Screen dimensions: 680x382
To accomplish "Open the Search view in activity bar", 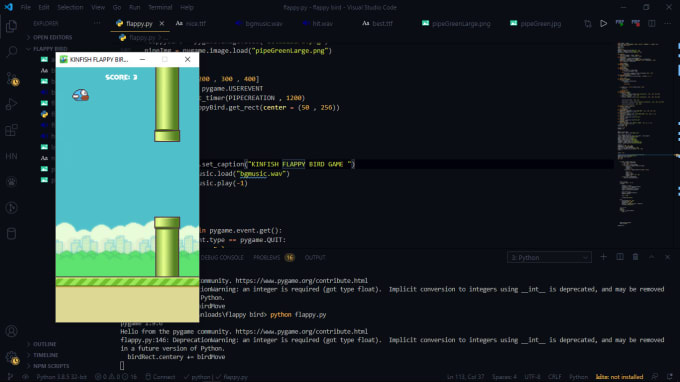I will (x=12, y=52).
